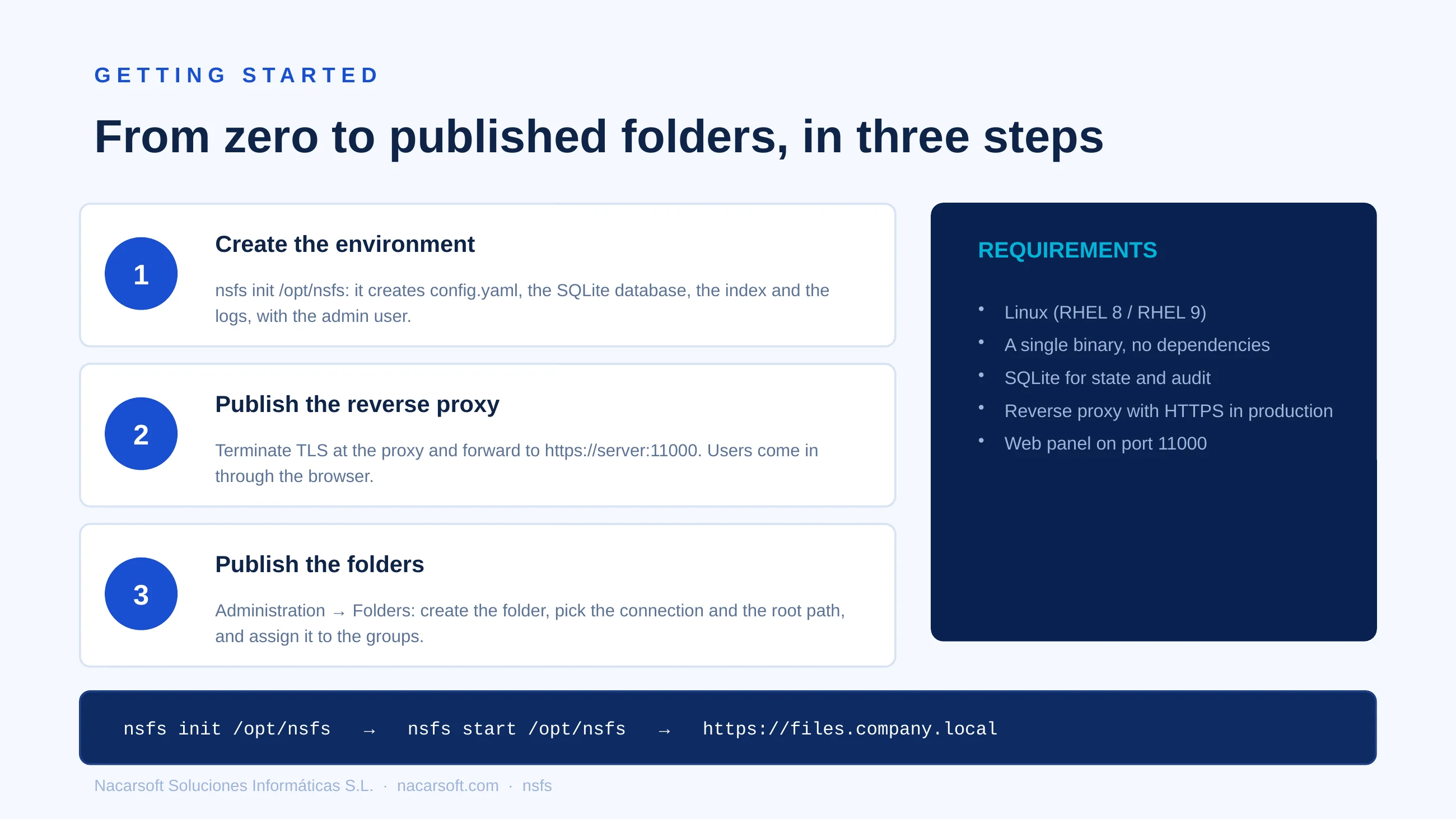Click the REQUIREMENTS panel title
Image resolution: width=1456 pixels, height=819 pixels.
pyautogui.click(x=1067, y=250)
